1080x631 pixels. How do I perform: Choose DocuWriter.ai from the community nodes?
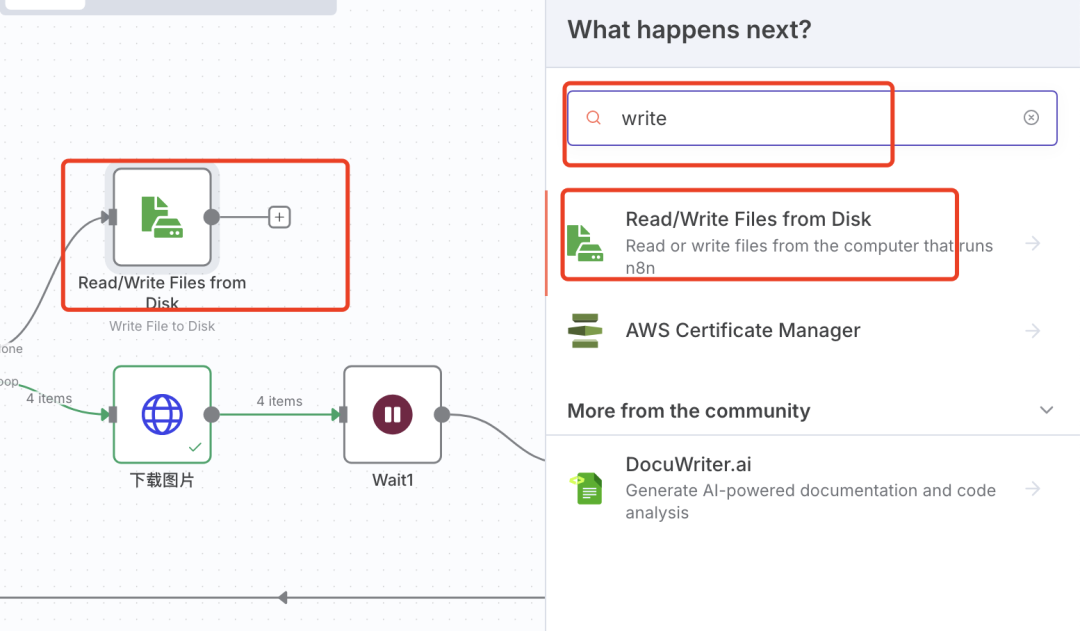pyautogui.click(x=688, y=465)
